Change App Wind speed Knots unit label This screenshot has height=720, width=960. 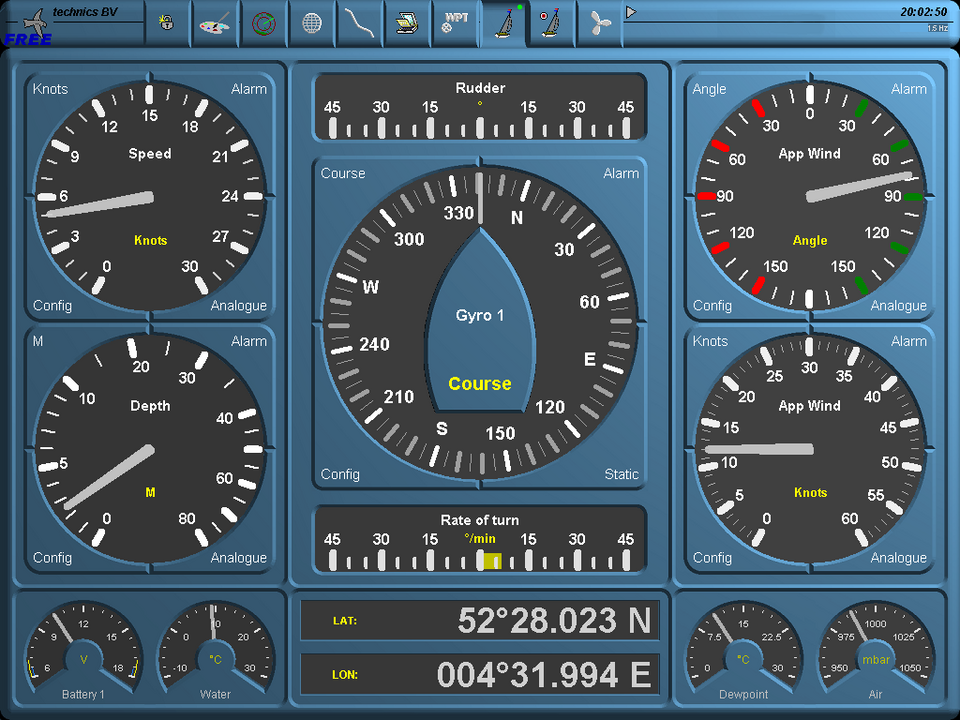[x=710, y=341]
